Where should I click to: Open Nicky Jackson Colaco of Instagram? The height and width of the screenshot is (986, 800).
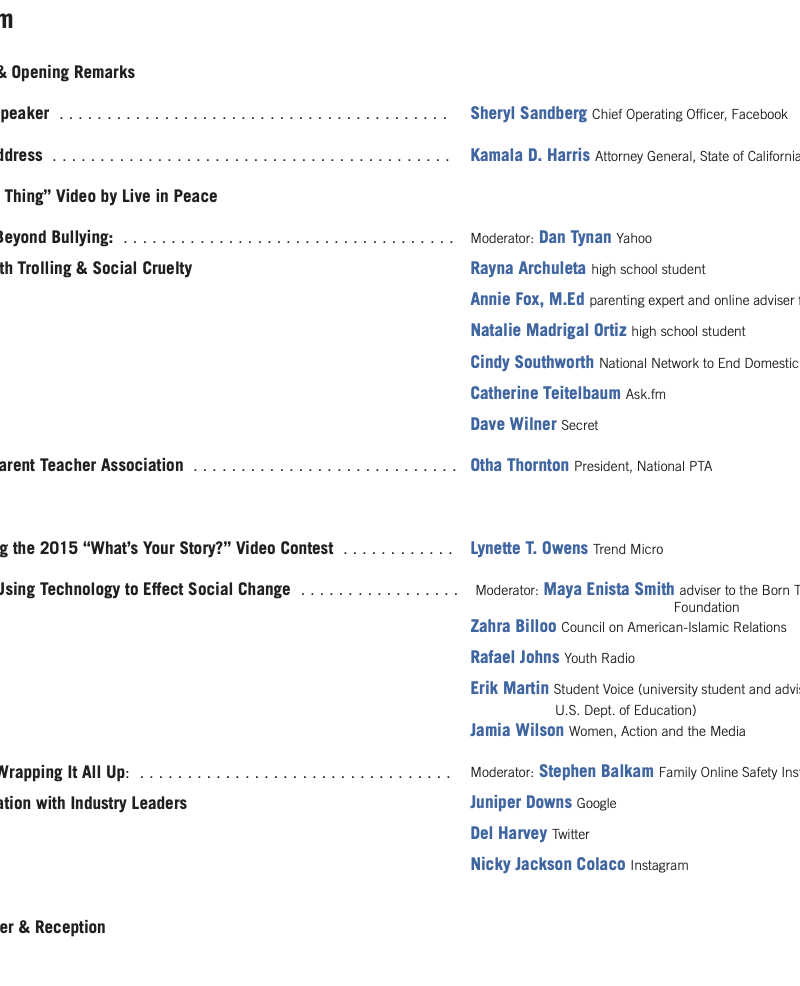[x=548, y=865]
